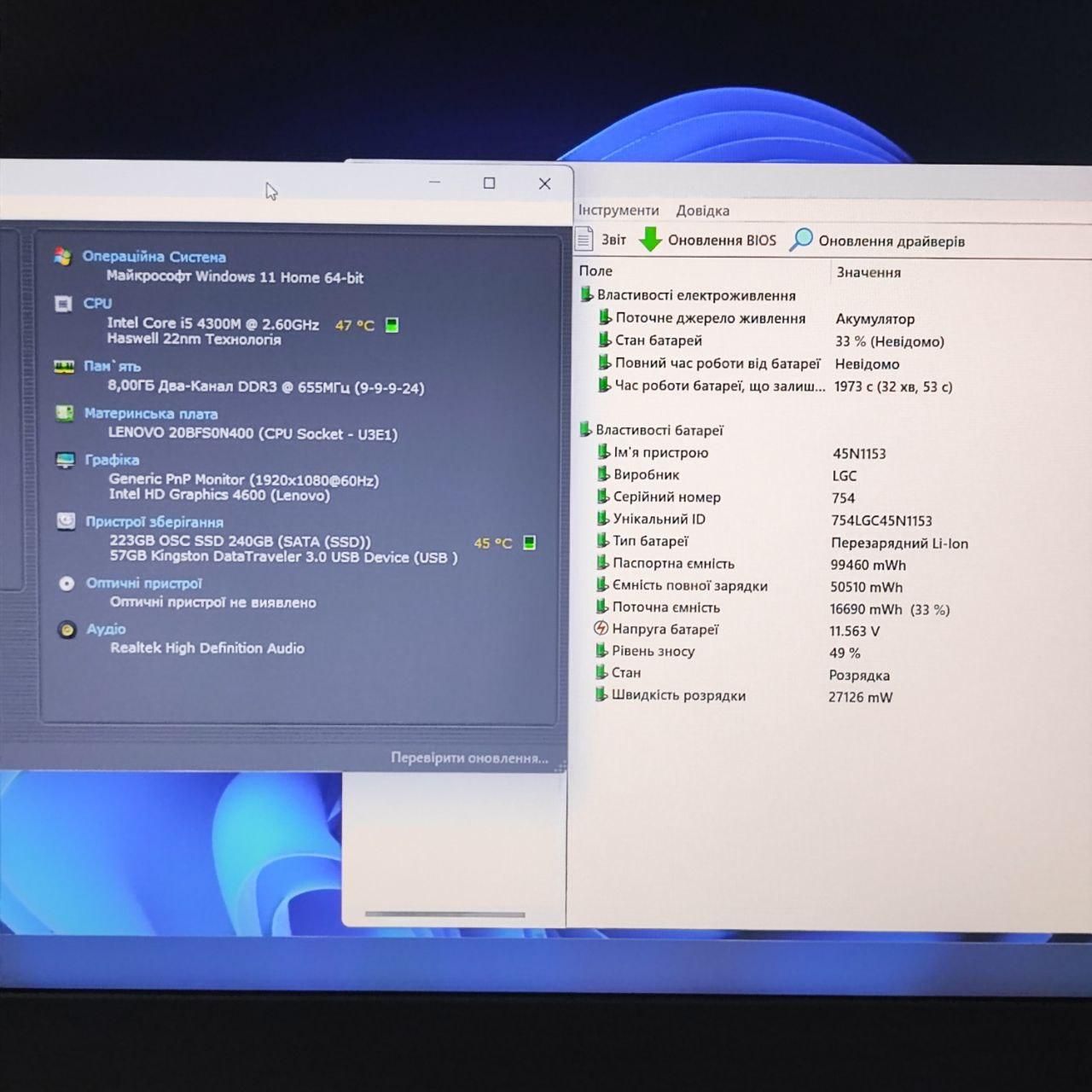
Task: Click the monitor icon beside Графіка
Action: coord(66,460)
